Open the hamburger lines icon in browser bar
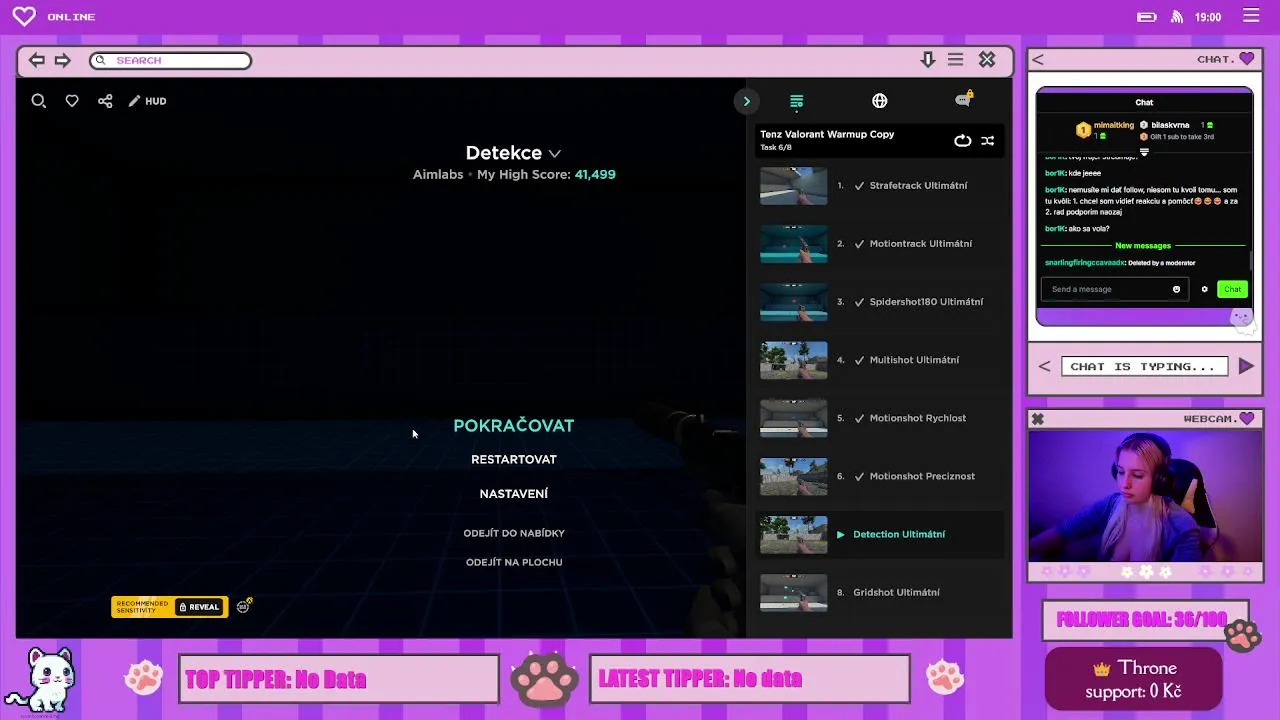 [956, 60]
